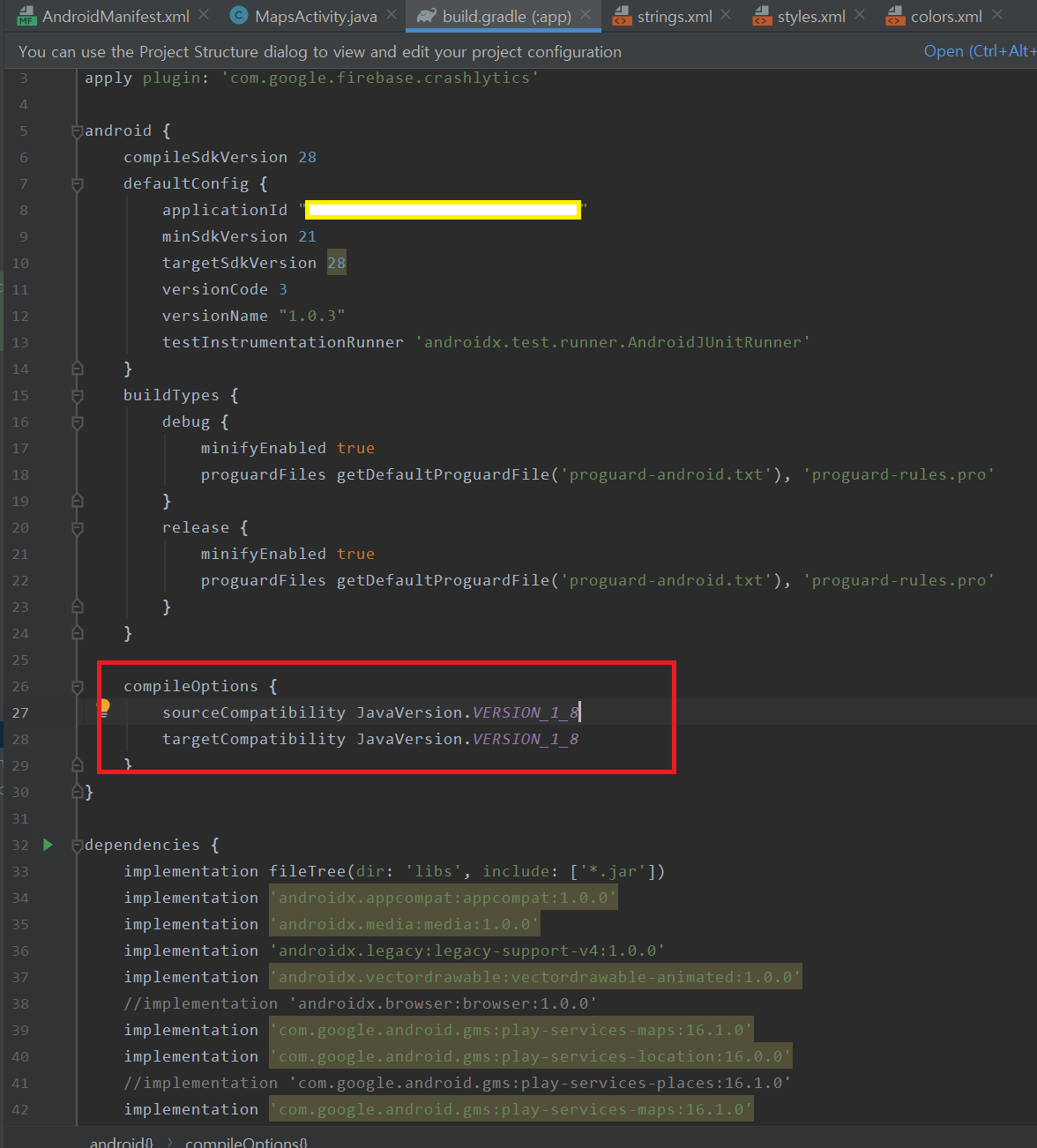
Task: Collapse the compileOptions block
Action: pyautogui.click(x=77, y=687)
